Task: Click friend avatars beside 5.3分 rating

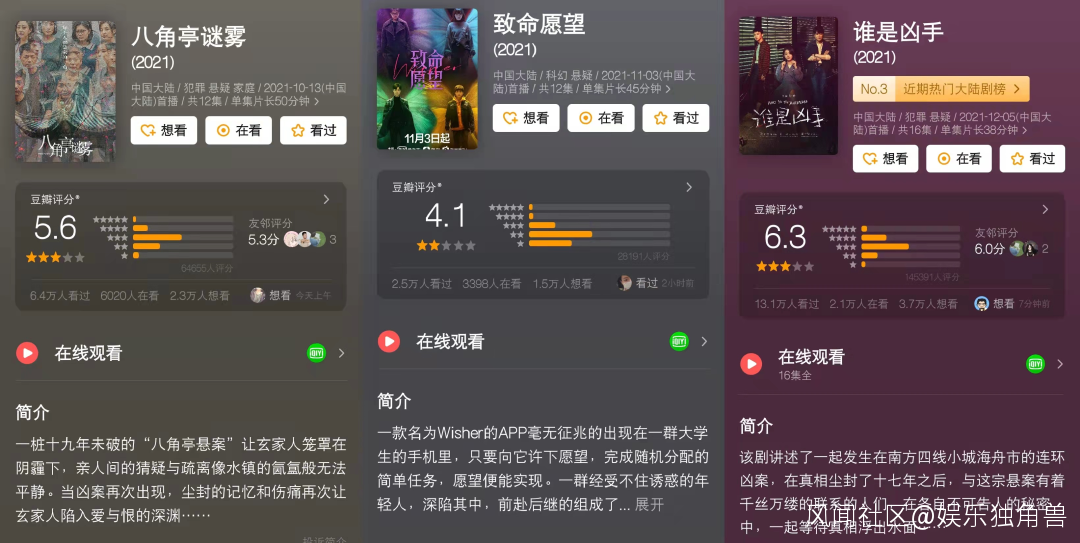Action: [304, 239]
